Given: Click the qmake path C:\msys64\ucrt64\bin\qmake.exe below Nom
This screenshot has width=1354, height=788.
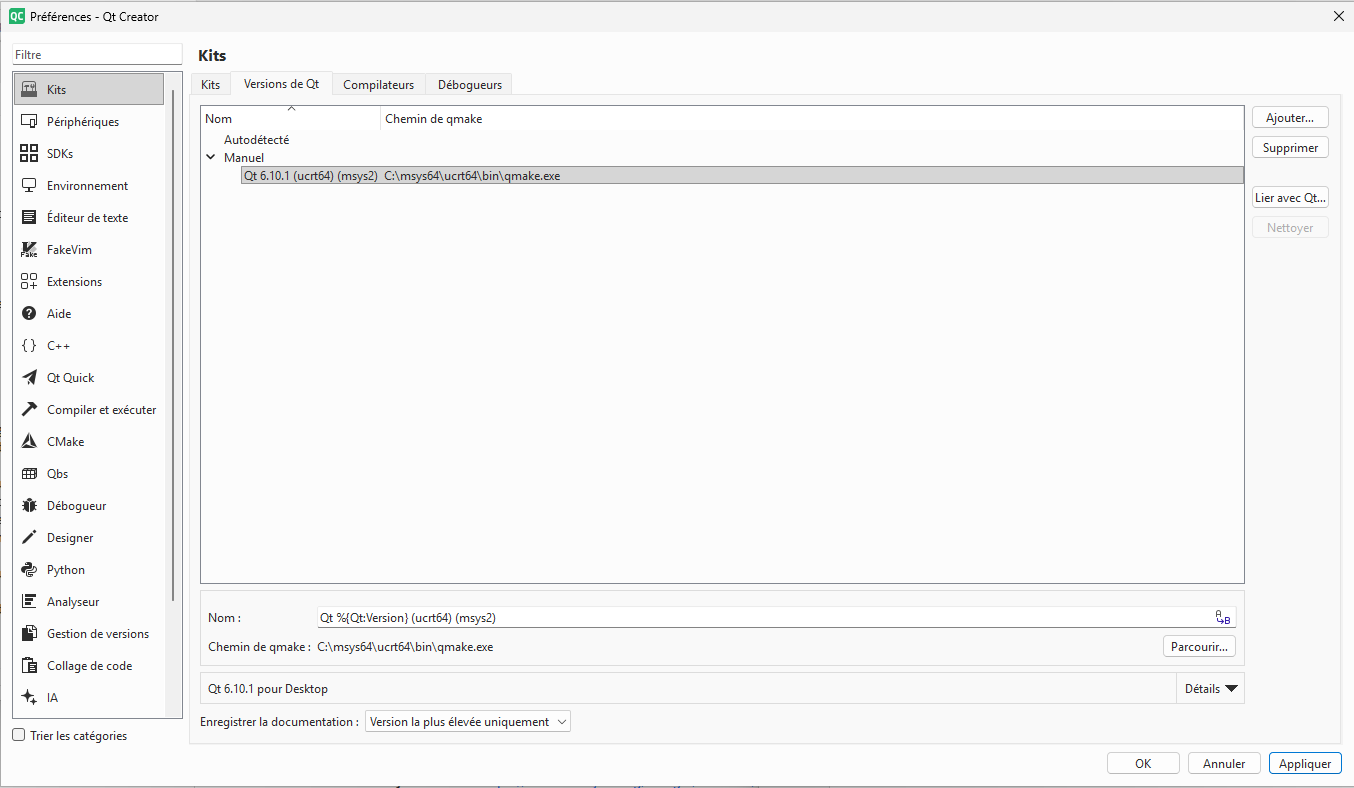Looking at the screenshot, I should point(405,647).
